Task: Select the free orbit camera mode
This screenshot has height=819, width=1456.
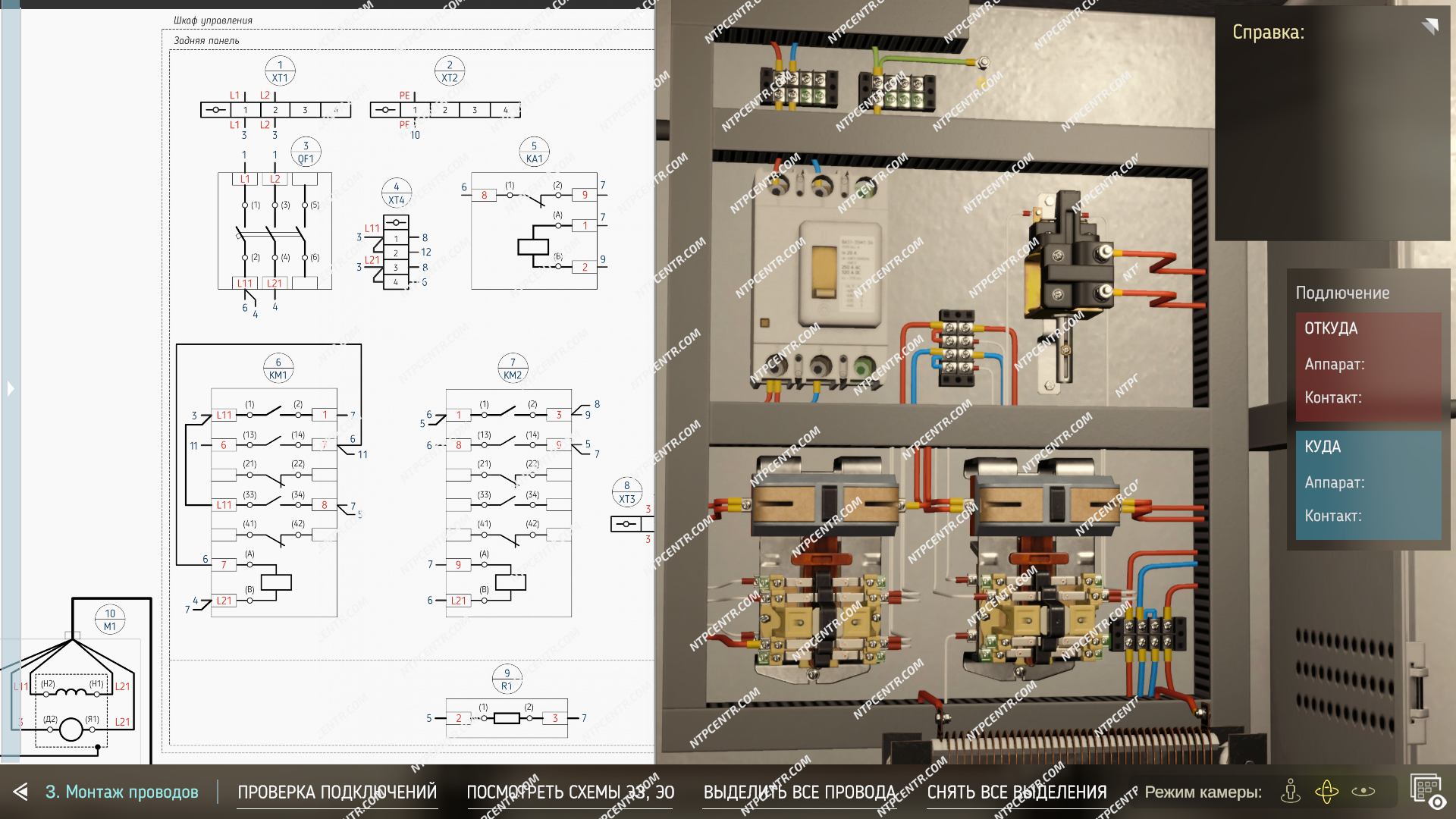Action: [x=1326, y=792]
